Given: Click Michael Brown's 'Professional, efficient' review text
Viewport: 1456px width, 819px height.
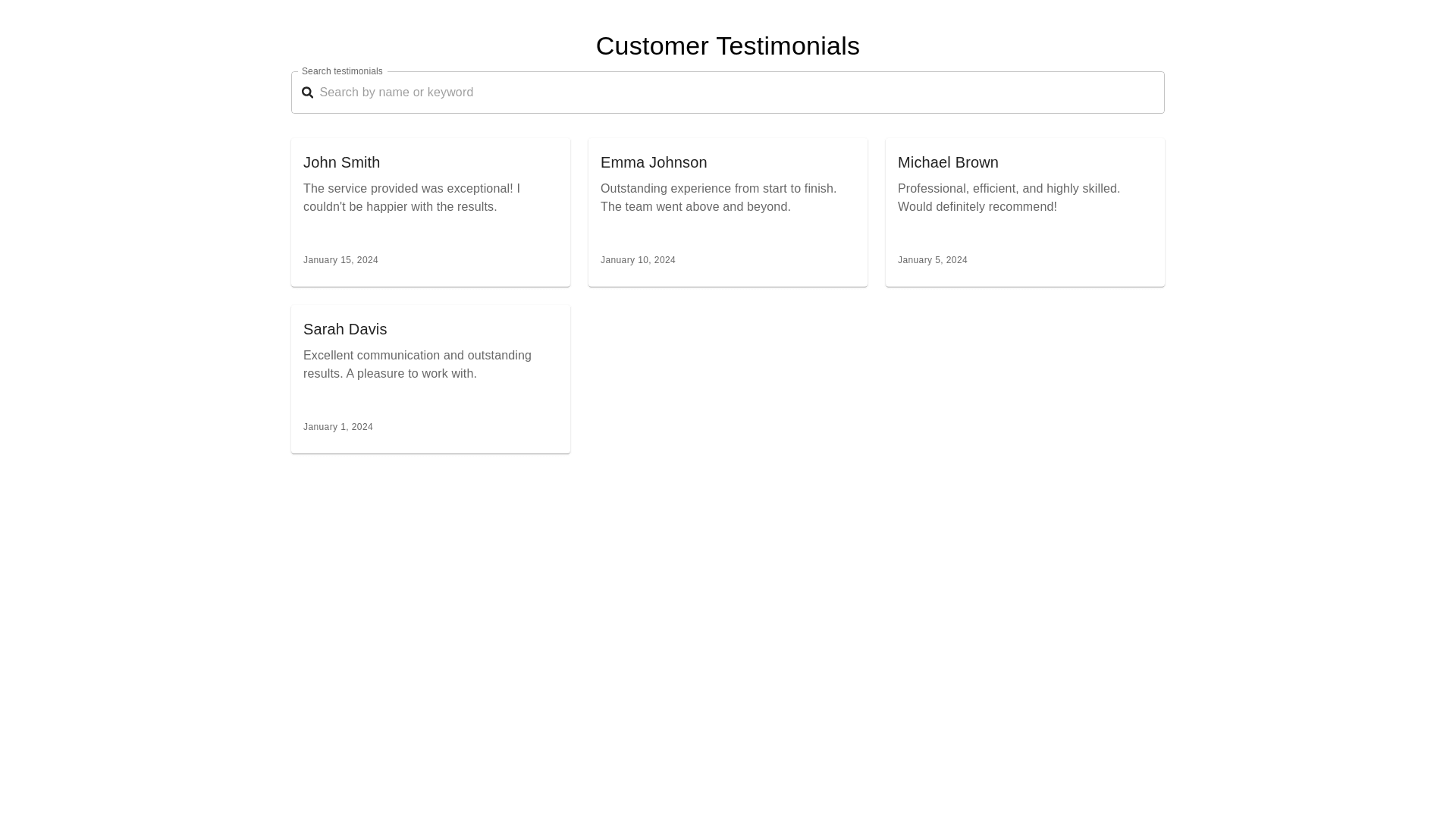Looking at the screenshot, I should point(1009,198).
